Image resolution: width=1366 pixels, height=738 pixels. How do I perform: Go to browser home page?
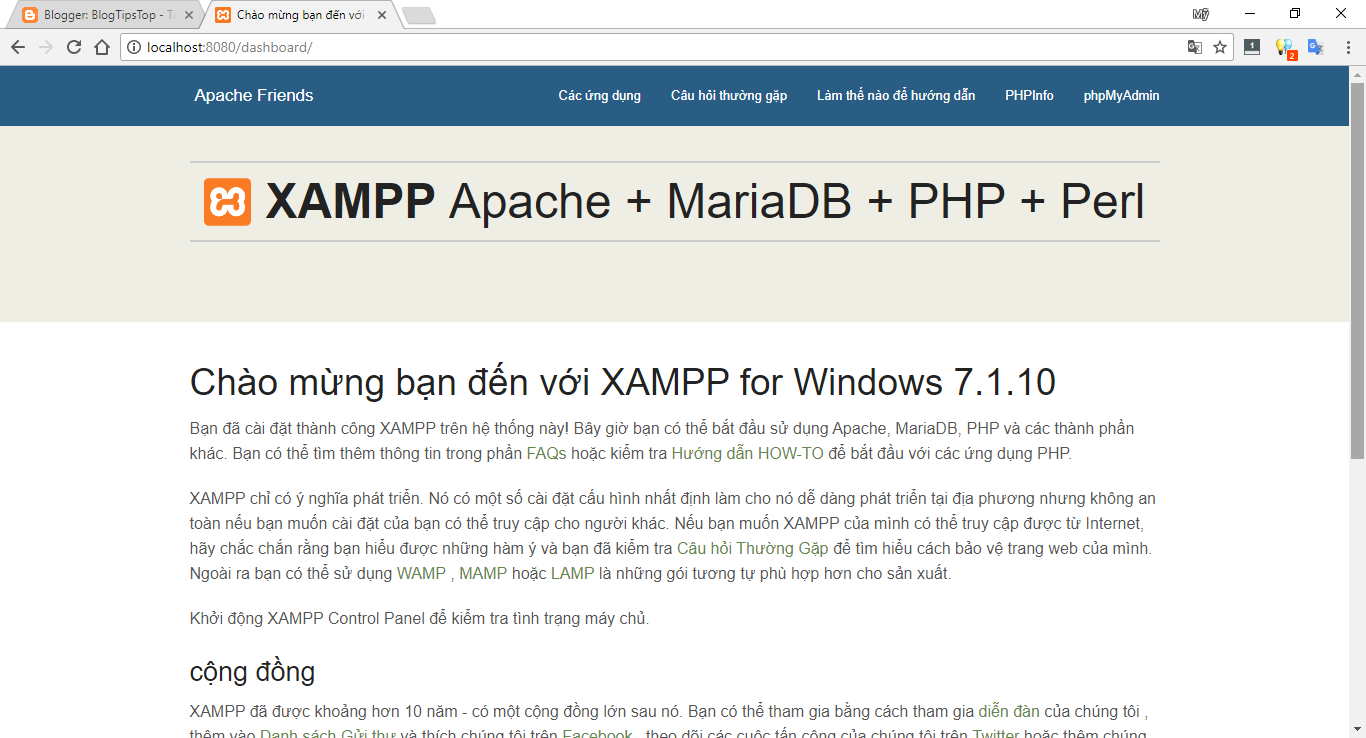click(x=101, y=47)
